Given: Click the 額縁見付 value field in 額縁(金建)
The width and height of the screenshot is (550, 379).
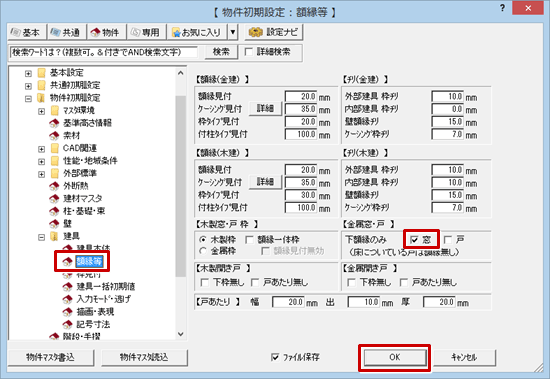Looking at the screenshot, I should (301, 96).
